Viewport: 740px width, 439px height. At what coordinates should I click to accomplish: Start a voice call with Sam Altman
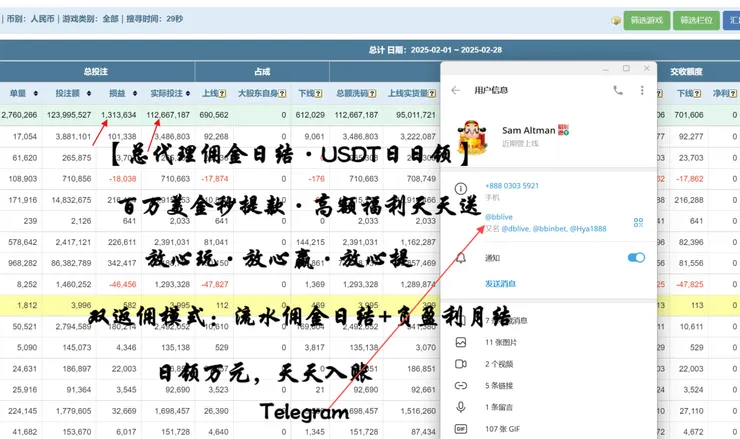coord(618,90)
